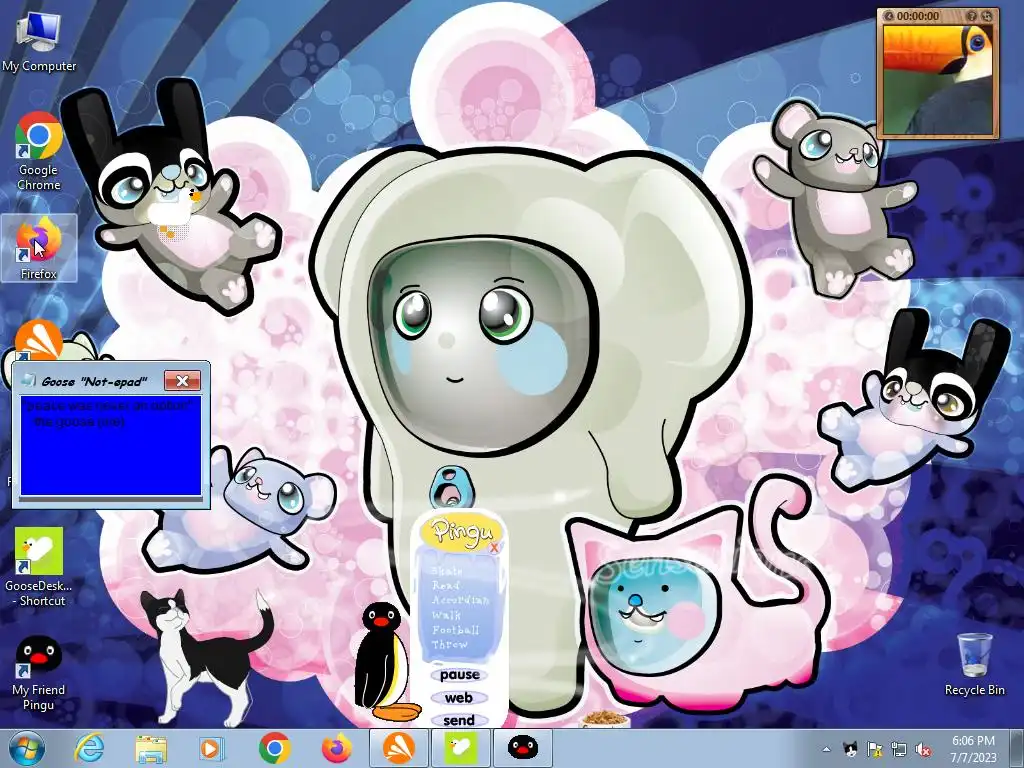Choose Skate in Pingu menu
Image resolution: width=1024 pixels, height=768 pixels.
coord(447,570)
